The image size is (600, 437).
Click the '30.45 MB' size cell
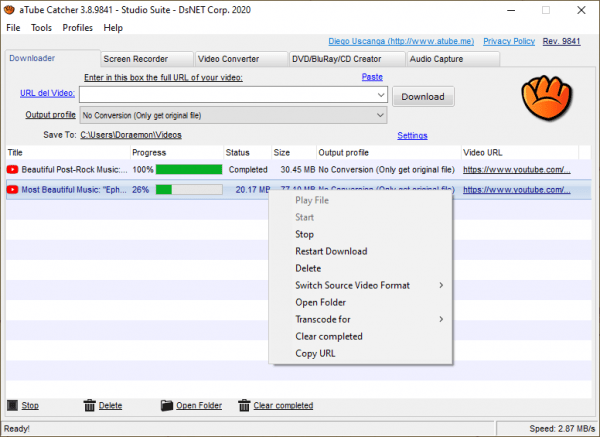tap(298, 170)
